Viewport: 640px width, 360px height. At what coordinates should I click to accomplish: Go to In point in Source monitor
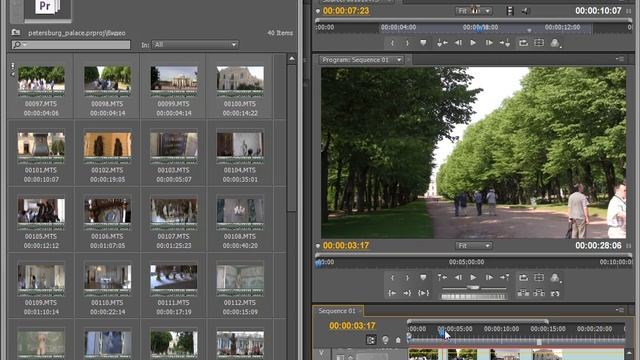(442, 43)
